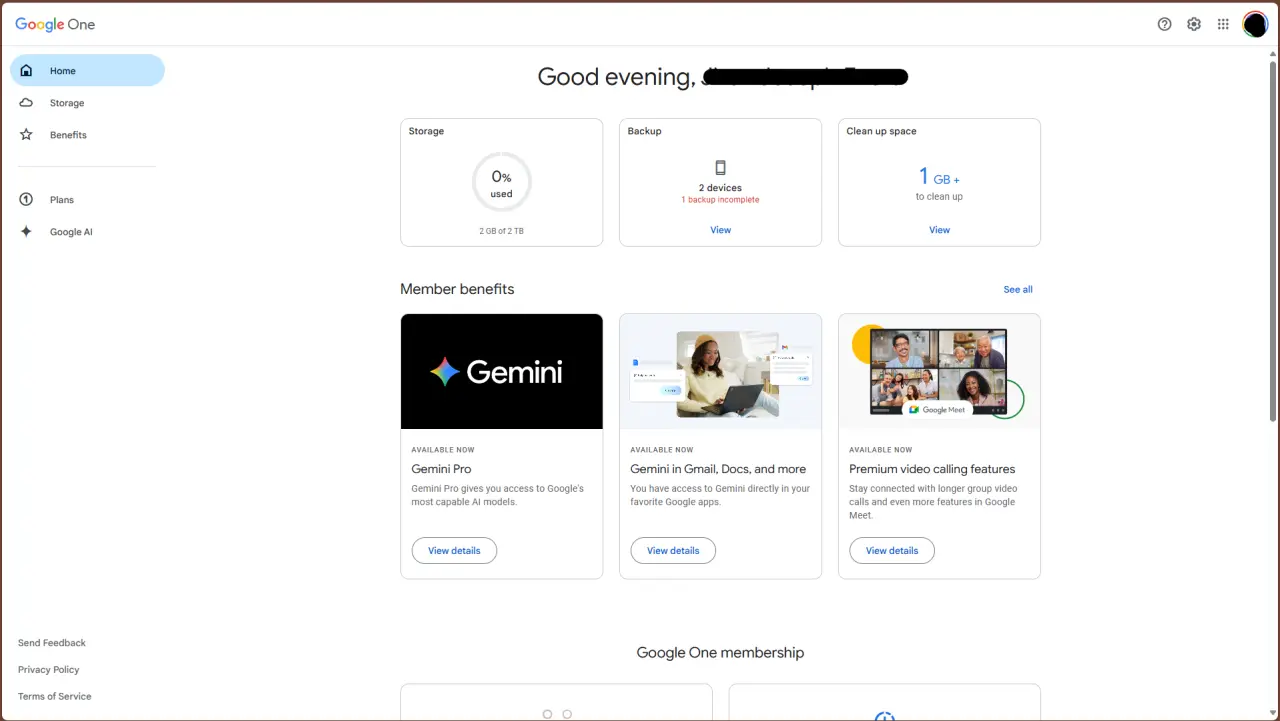The height and width of the screenshot is (721, 1280).
Task: Click the Home house icon in sidebar
Action: (26, 71)
